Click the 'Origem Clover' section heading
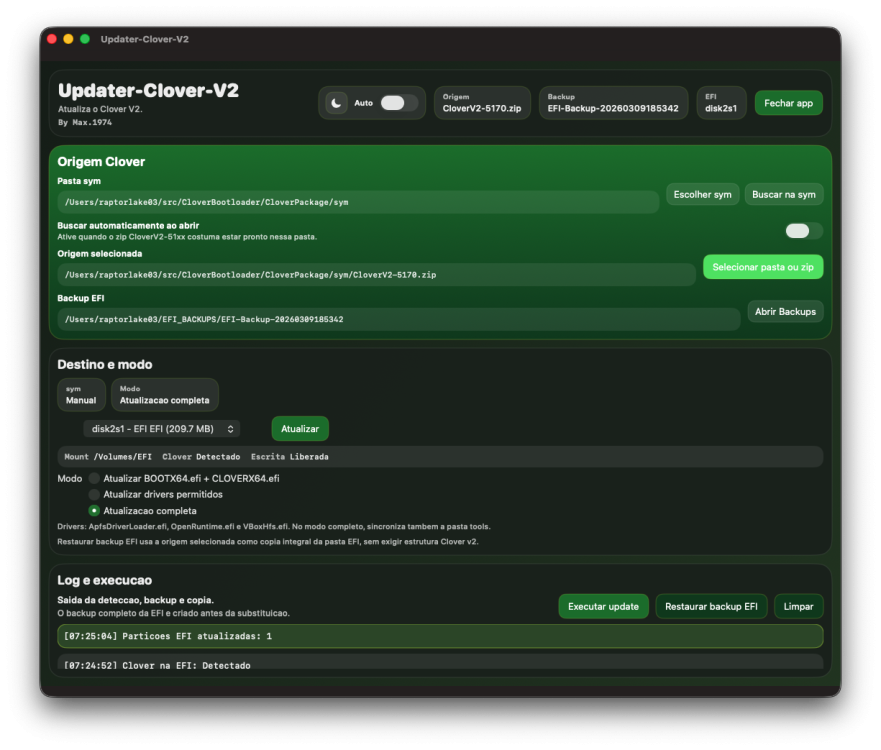This screenshot has width=881, height=750. [x=101, y=162]
